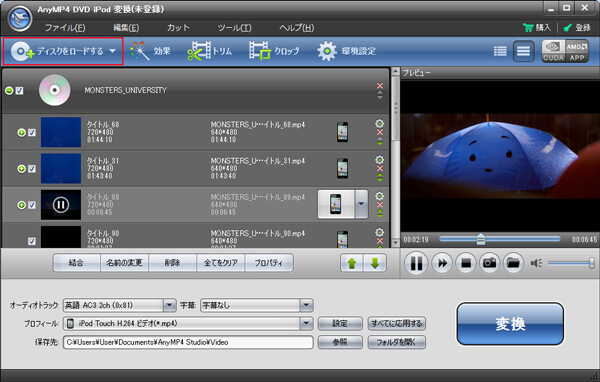Stop the preview playback
Viewport: 600px width, 382px height.
coord(466,263)
